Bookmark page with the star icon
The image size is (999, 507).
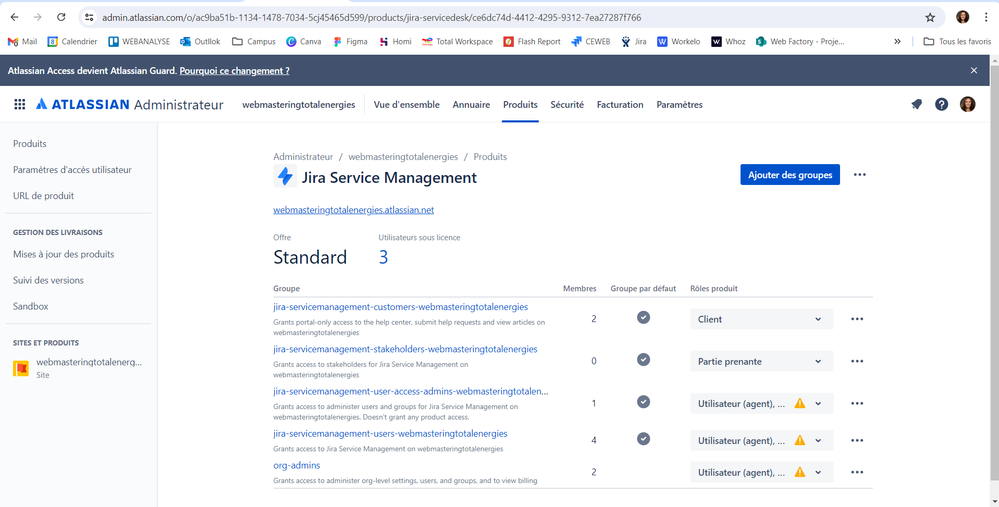pos(930,17)
